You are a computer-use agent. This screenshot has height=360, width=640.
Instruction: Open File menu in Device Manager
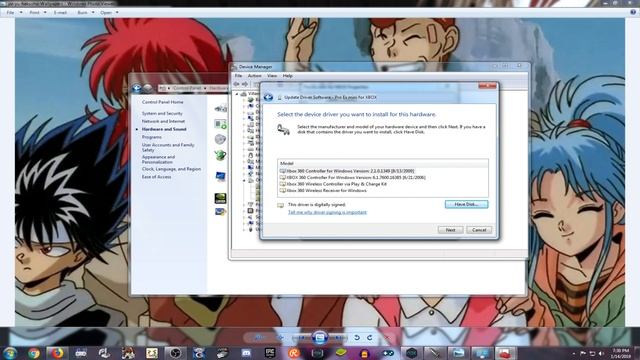[238, 76]
